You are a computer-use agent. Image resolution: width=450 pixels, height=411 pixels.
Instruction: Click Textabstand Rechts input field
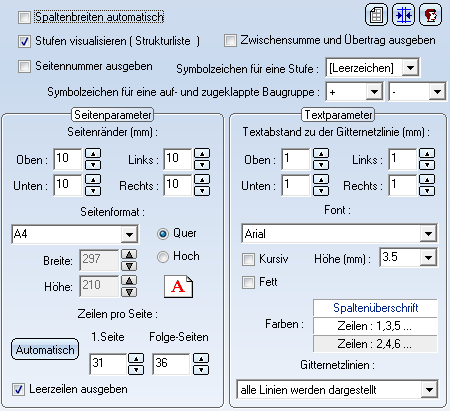(403, 185)
